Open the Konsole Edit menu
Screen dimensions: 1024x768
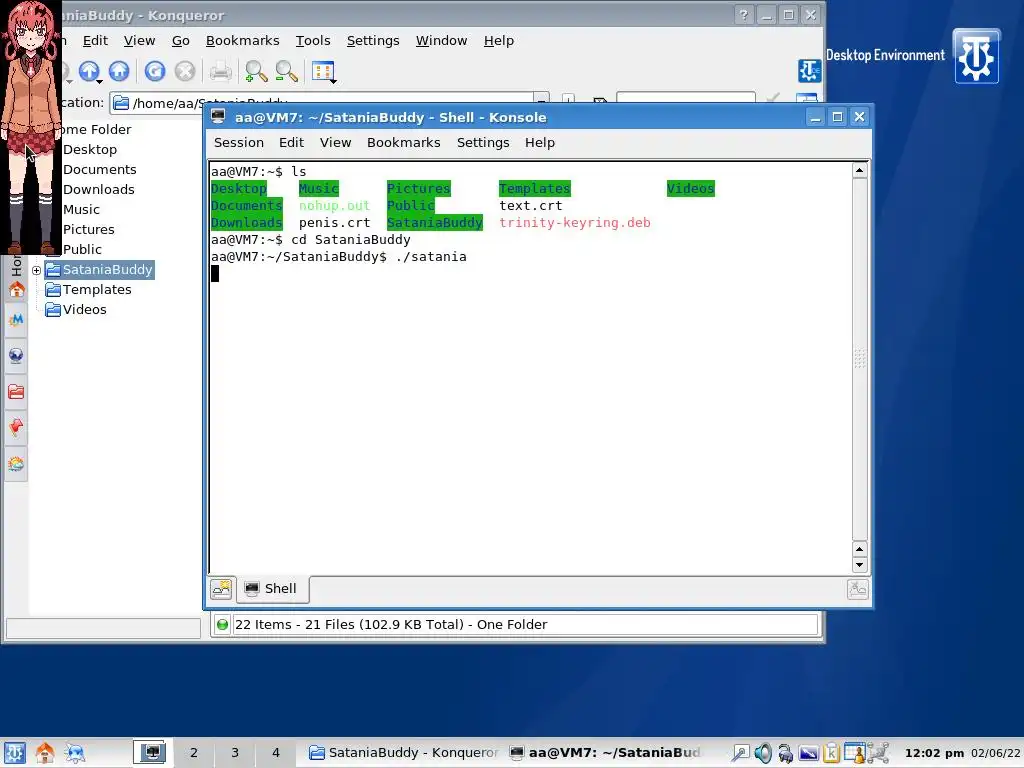[x=291, y=142]
